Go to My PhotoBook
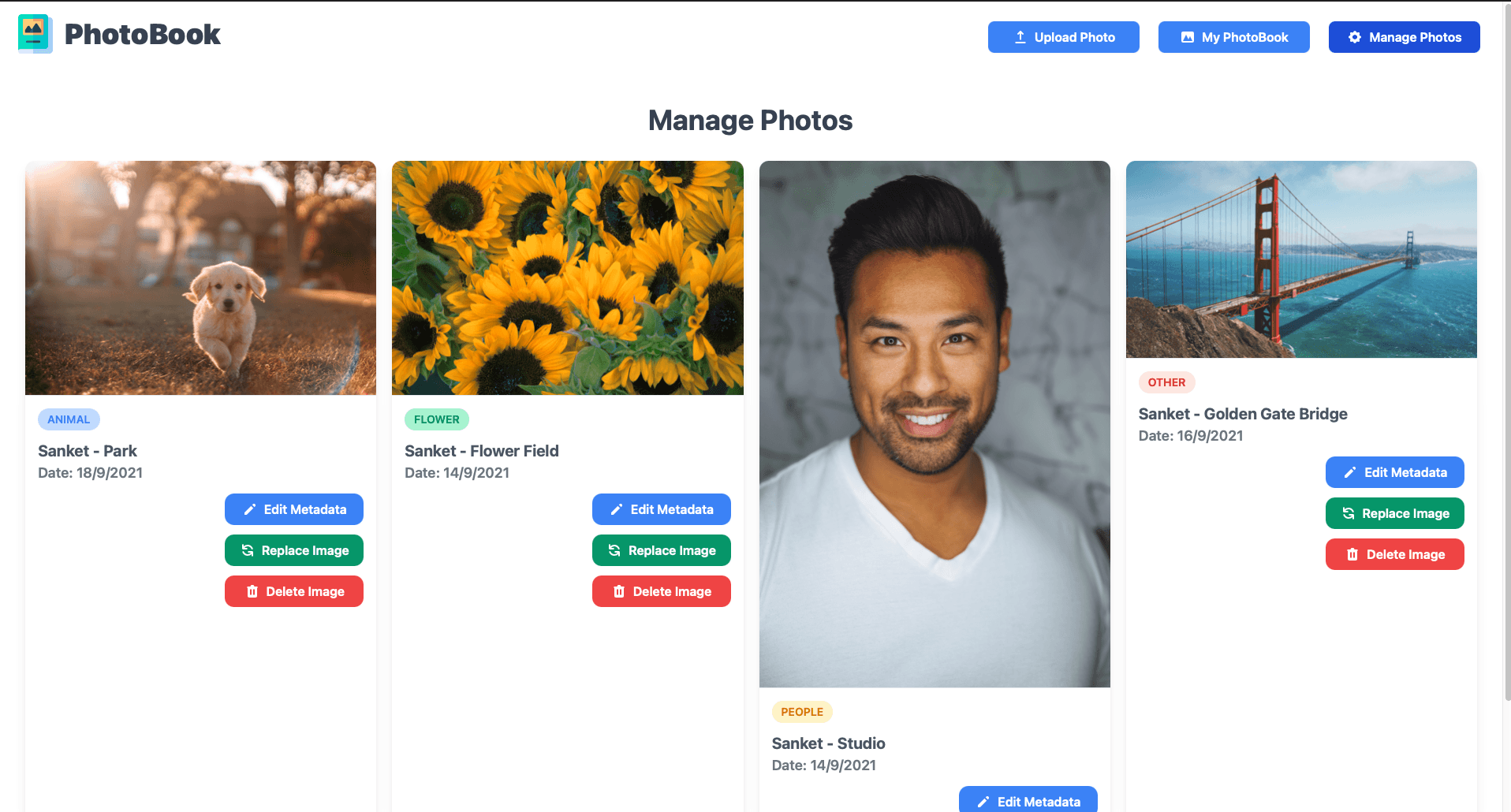This screenshot has height=812, width=1511. click(x=1233, y=37)
